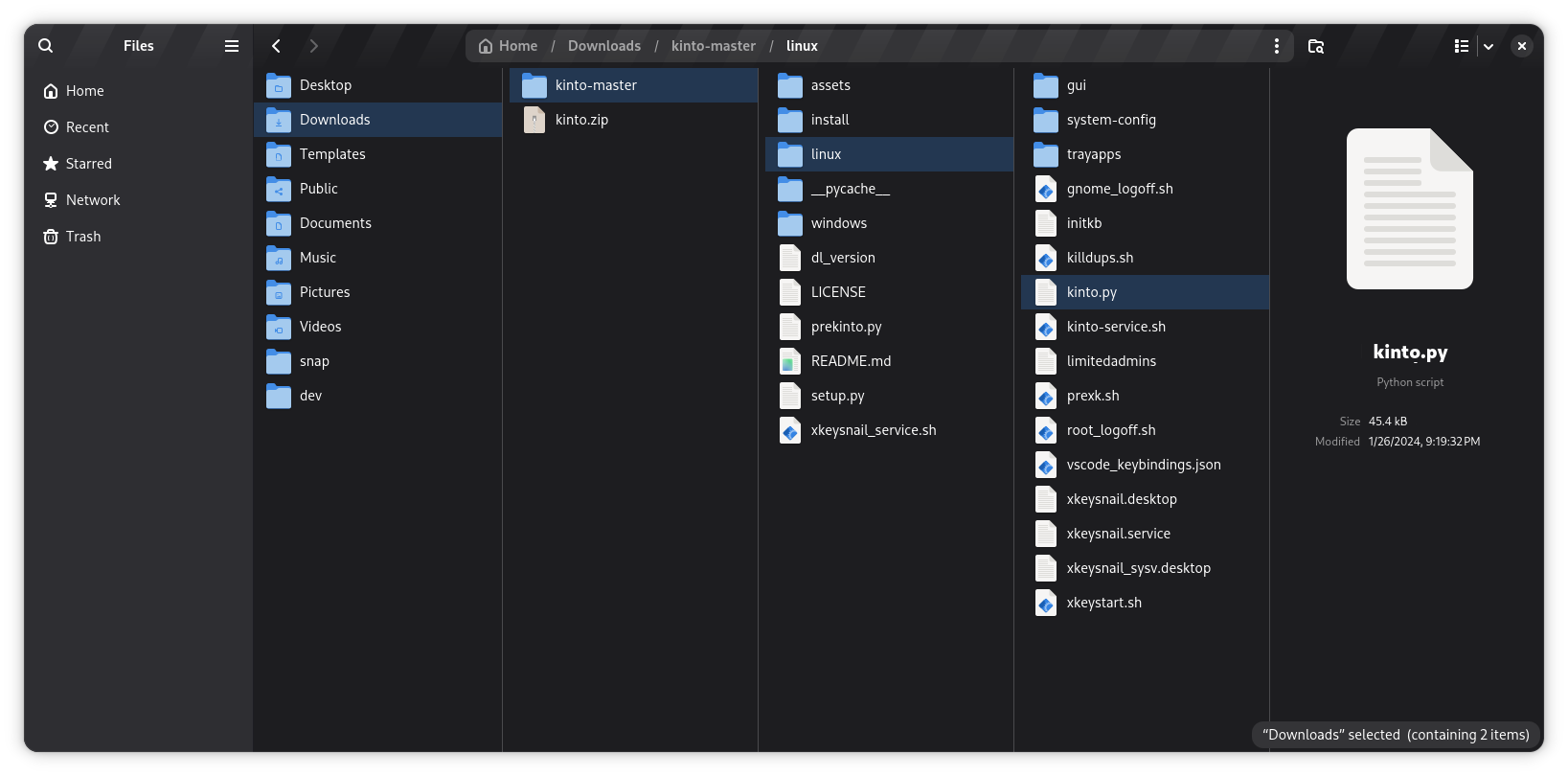Select the xkeysnail_sysv.desktop file
Viewport: 1568px width, 776px height.
1146,568
